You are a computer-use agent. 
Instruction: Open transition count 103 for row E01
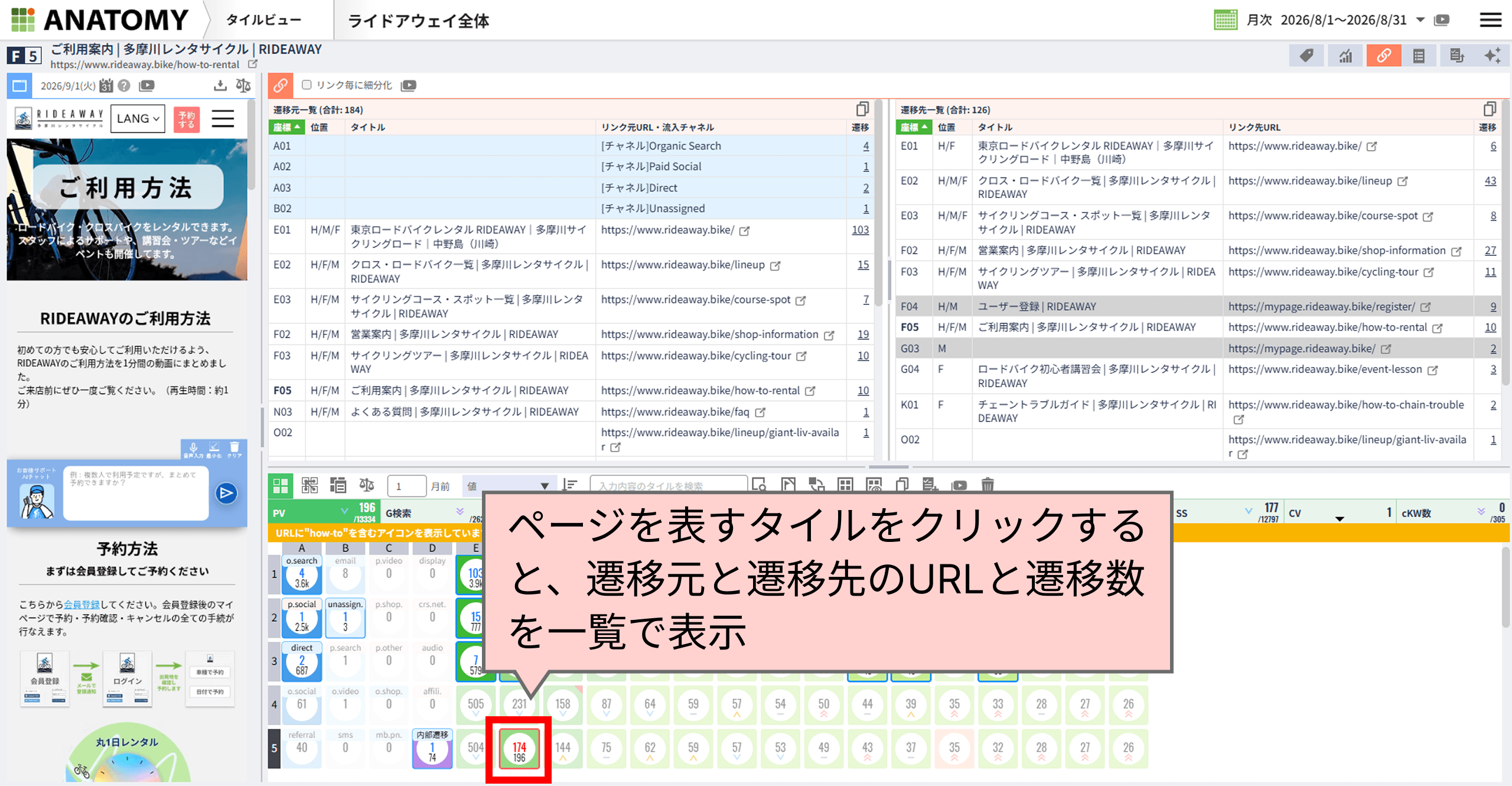[x=860, y=230]
